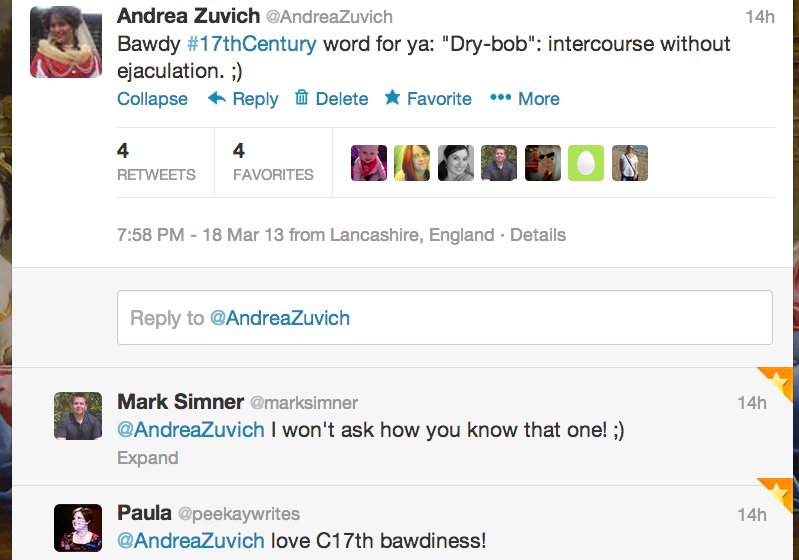799x560 pixels.
Task: Open the More options menu
Action: [x=524, y=98]
